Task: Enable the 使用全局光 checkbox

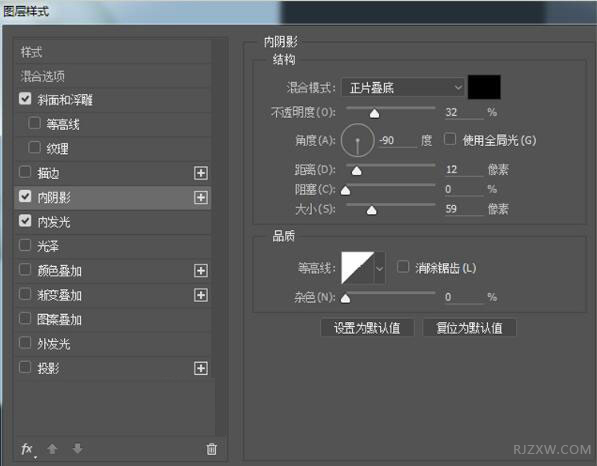Action: coord(450,139)
